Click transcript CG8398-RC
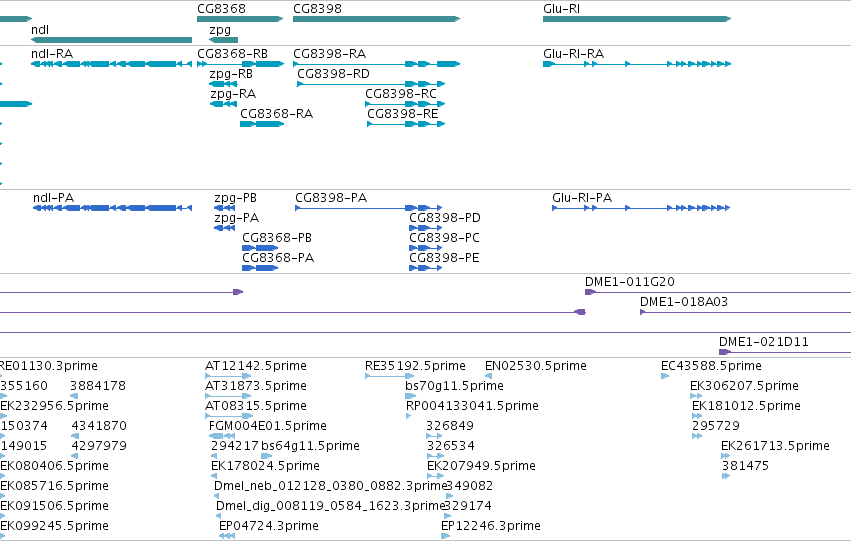This screenshot has width=851, height=541. point(401,94)
